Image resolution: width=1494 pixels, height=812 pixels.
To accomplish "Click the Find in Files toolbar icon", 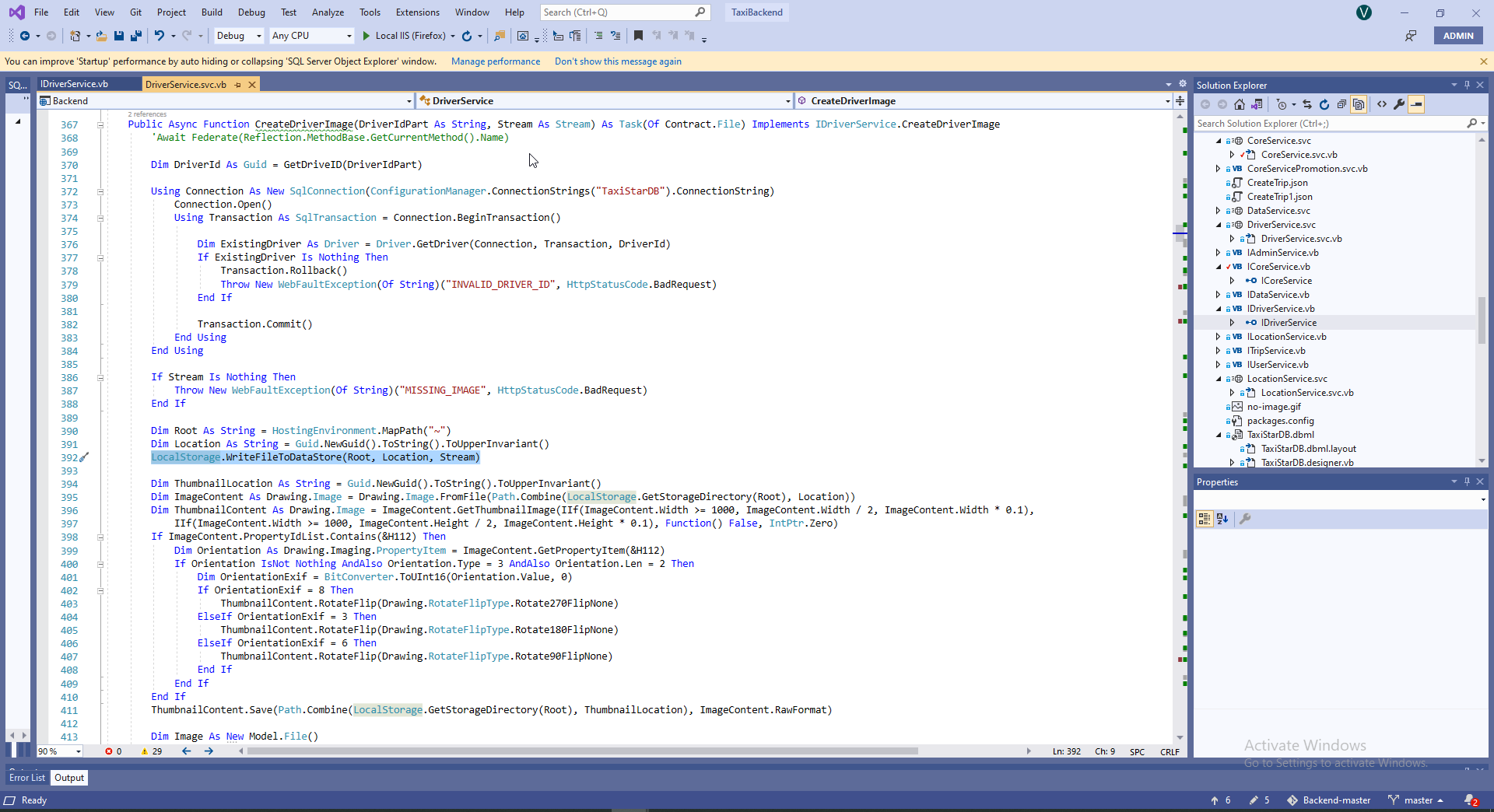I will [500, 36].
